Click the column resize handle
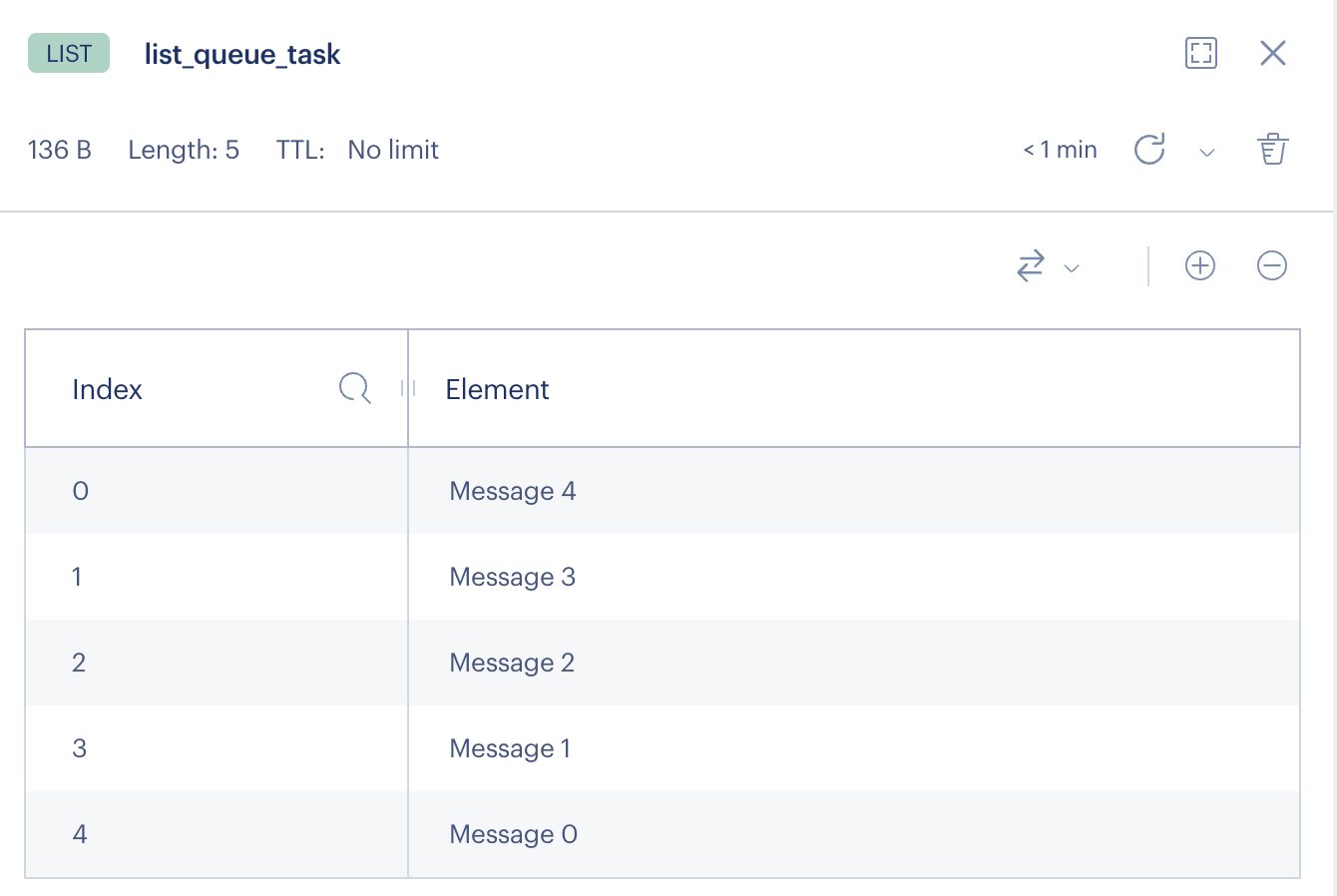The width and height of the screenshot is (1337, 896). pos(407,388)
